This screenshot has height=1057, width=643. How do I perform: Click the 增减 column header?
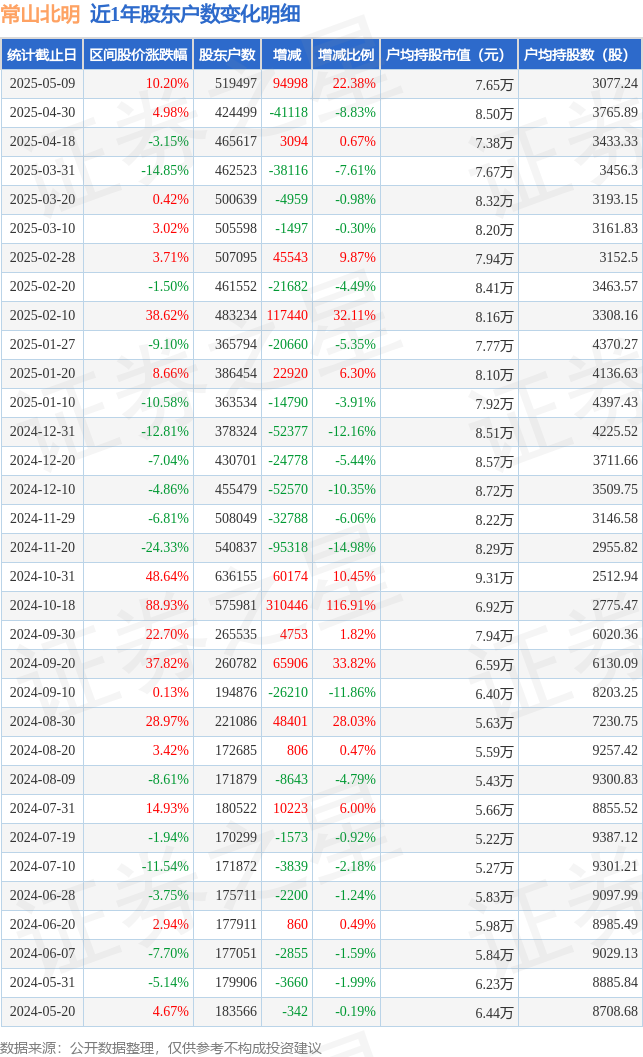pyautogui.click(x=287, y=55)
